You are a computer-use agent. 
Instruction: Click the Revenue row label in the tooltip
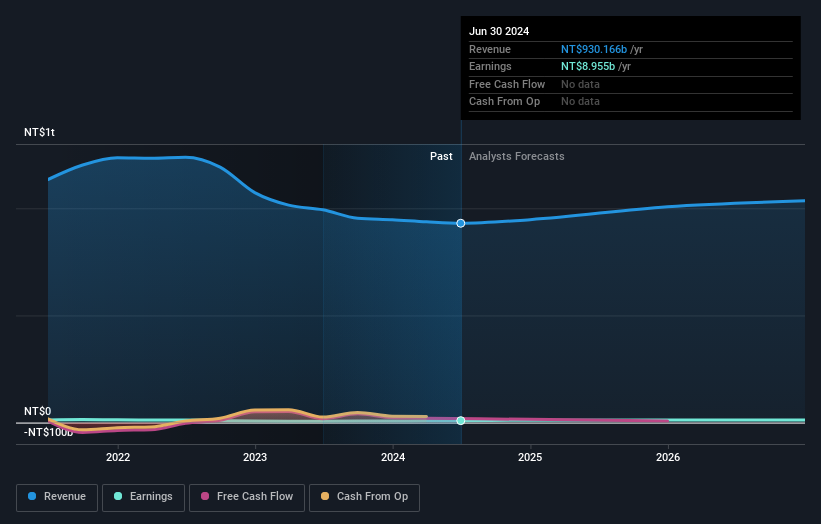pyautogui.click(x=490, y=49)
